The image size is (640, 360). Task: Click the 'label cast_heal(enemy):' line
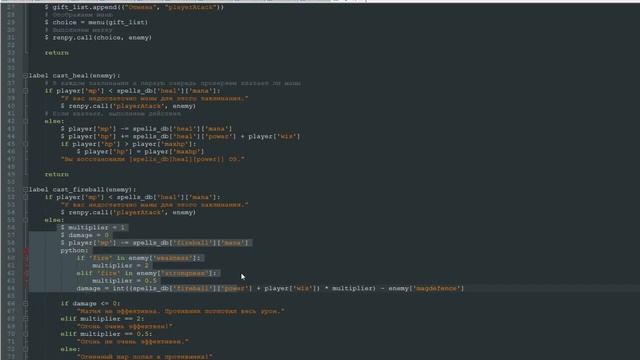[x=75, y=76]
